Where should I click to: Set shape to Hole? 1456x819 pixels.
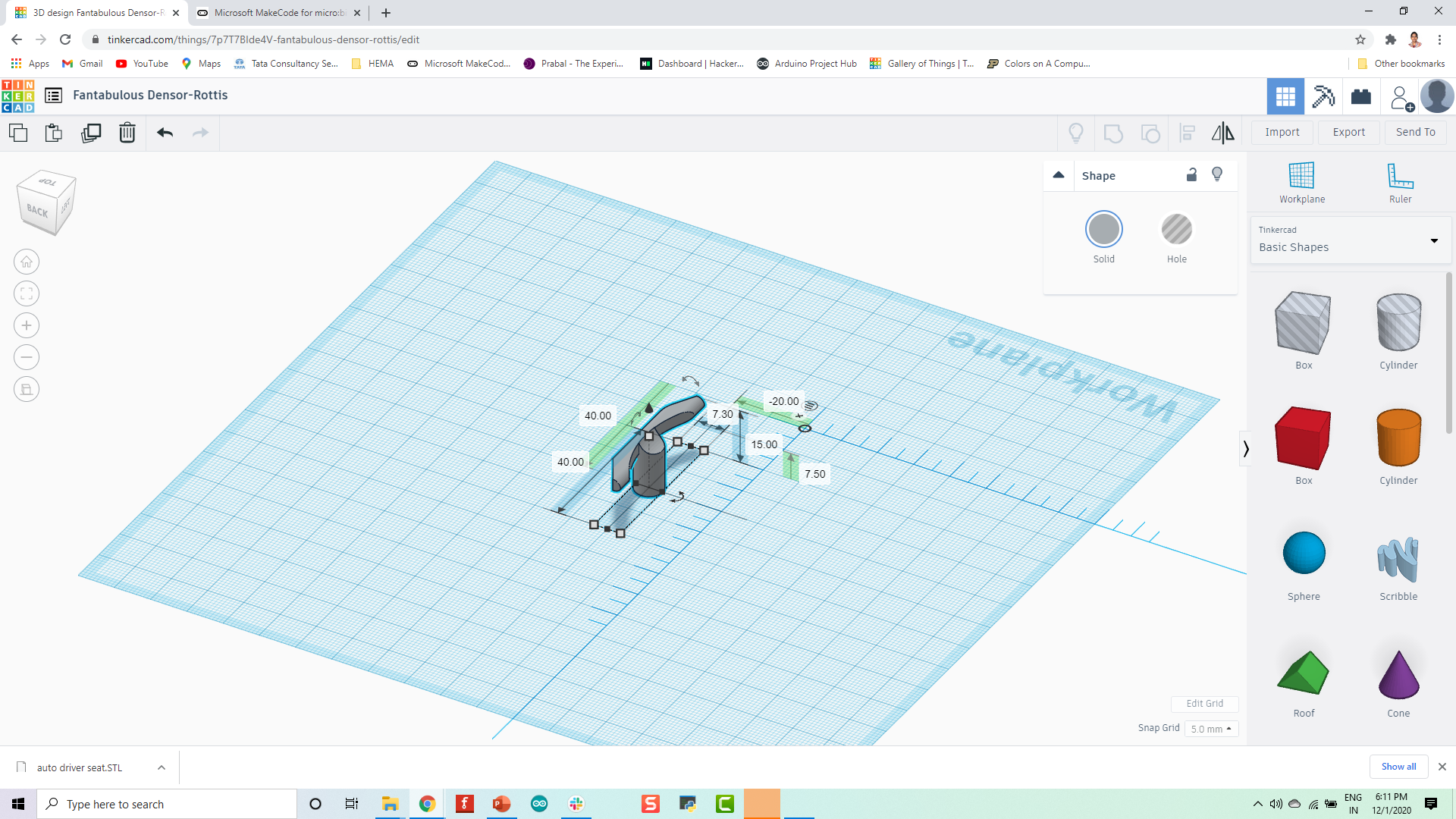pyautogui.click(x=1177, y=229)
